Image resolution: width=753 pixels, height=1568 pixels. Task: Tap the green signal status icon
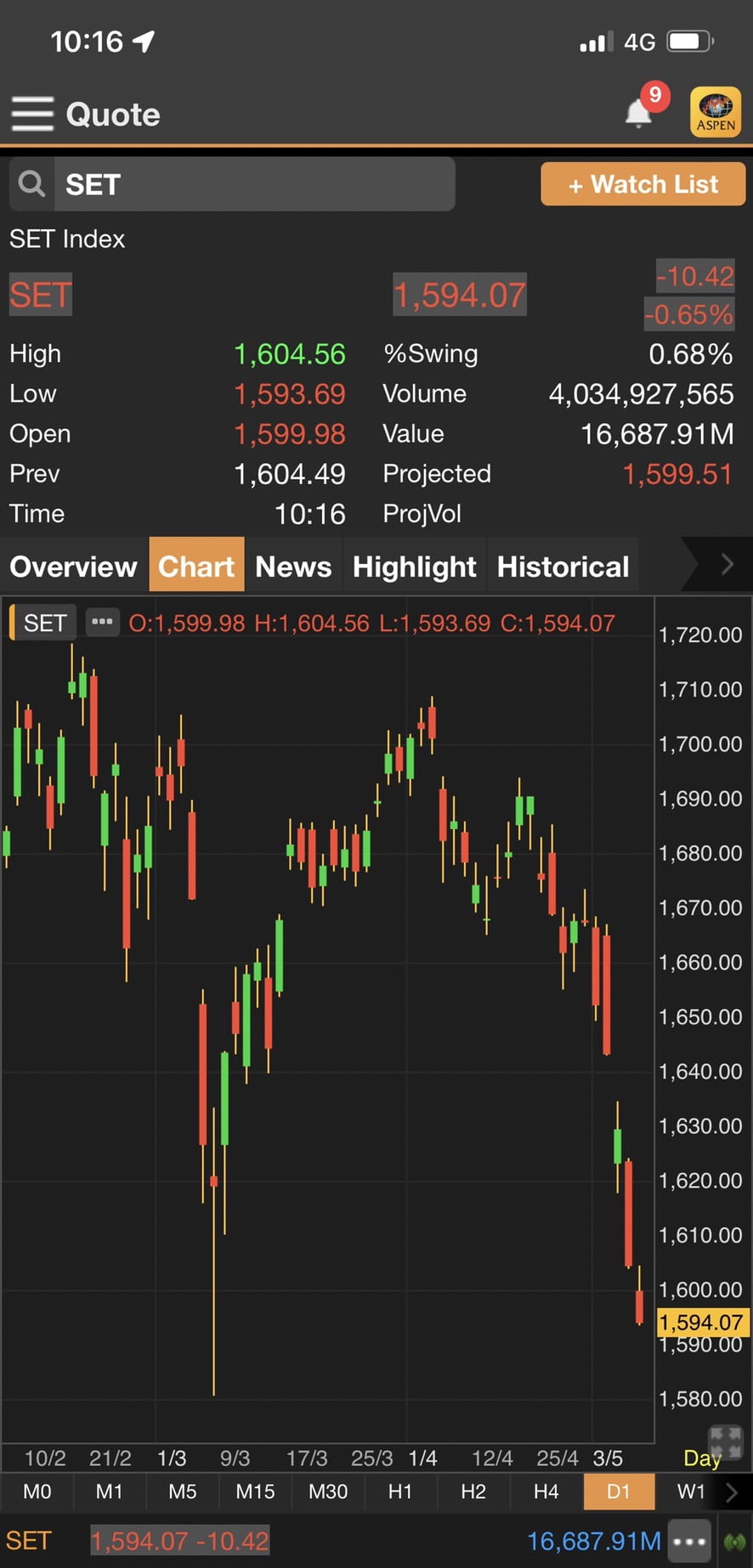click(x=734, y=1541)
